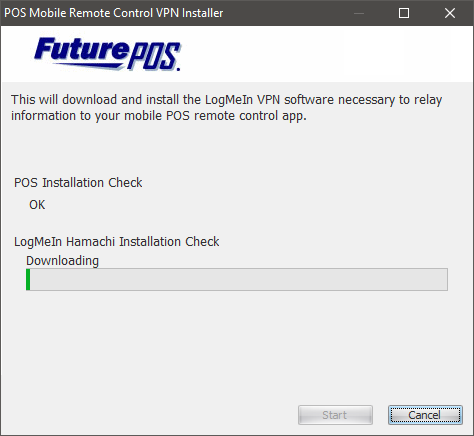Click the green filled progress segment

pos(28,279)
